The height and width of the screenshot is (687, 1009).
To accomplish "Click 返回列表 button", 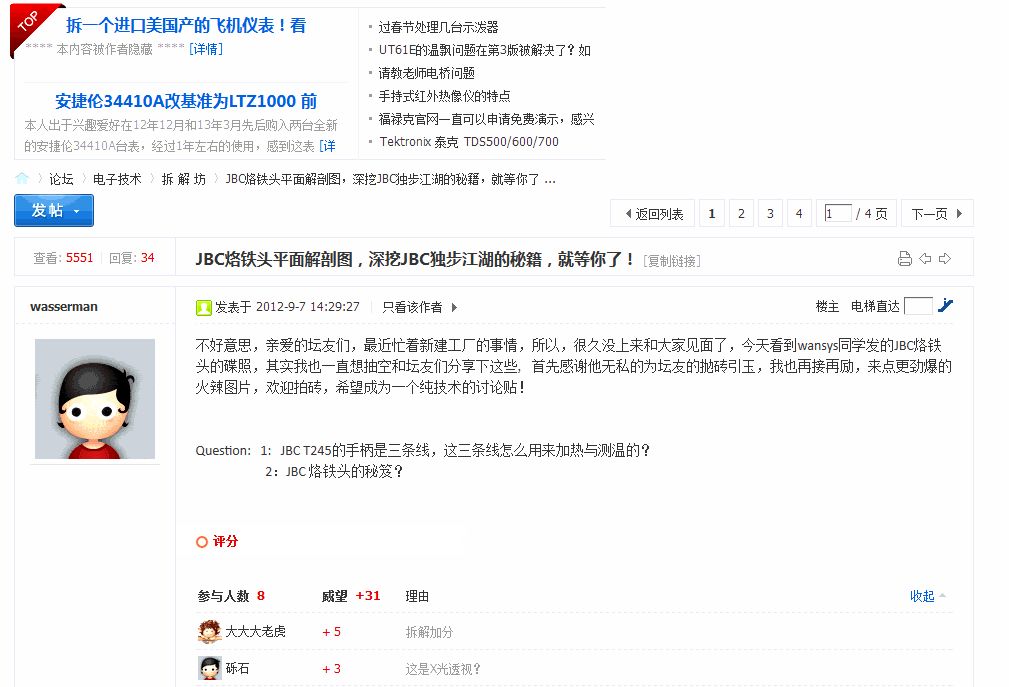I will [653, 214].
